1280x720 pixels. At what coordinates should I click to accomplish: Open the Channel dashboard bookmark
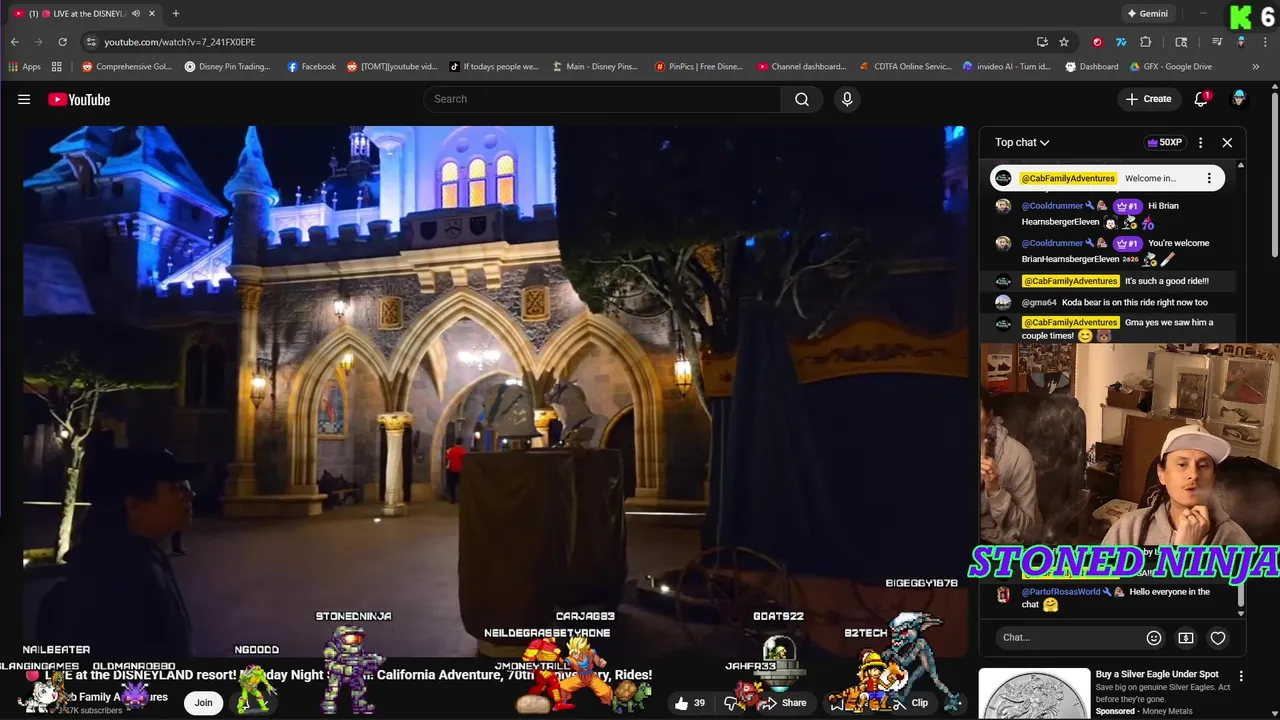click(802, 67)
